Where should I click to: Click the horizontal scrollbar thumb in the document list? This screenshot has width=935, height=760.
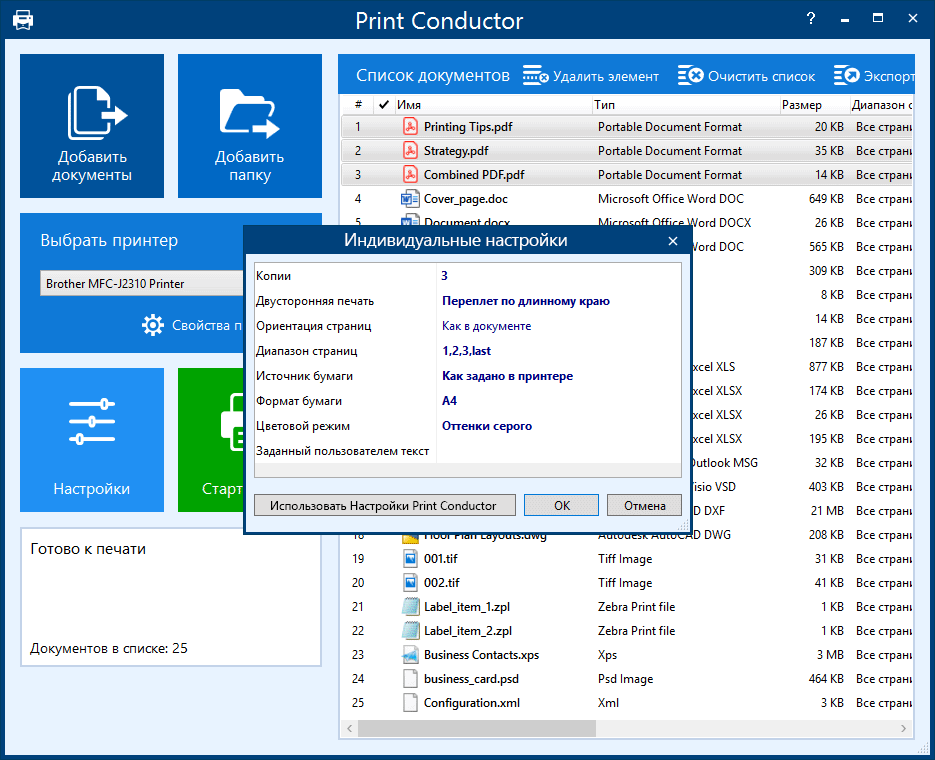[x=476, y=728]
